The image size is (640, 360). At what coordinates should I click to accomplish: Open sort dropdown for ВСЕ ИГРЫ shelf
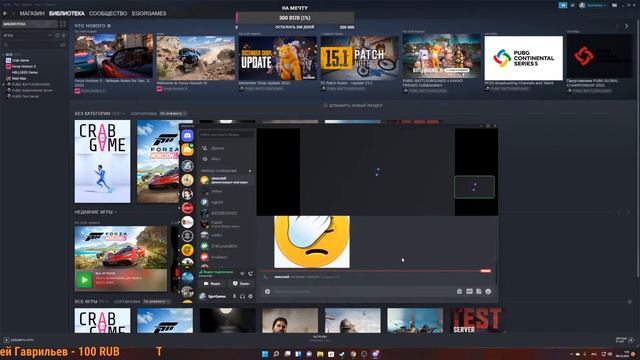pos(156,302)
